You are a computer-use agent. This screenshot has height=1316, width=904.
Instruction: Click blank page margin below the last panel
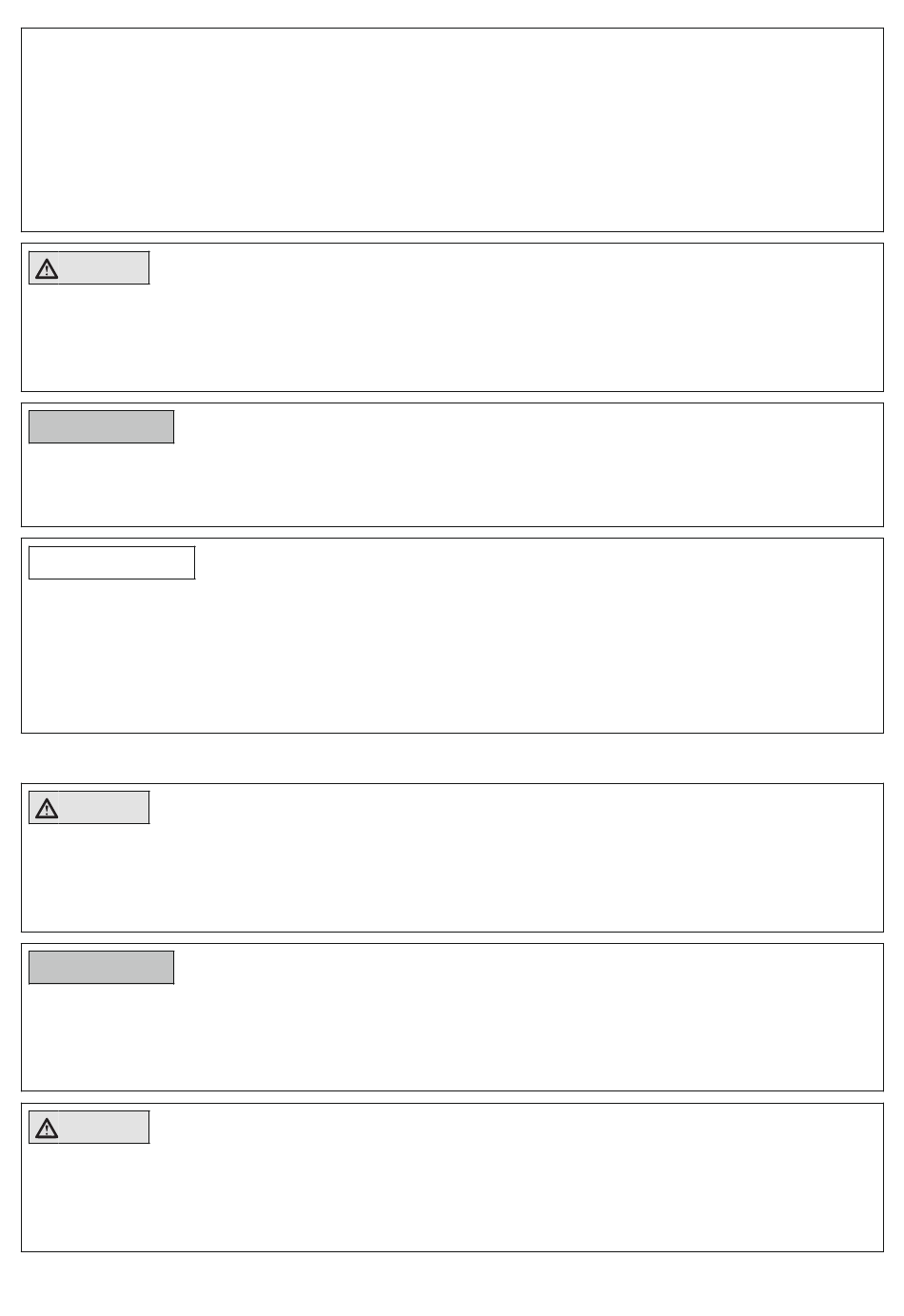(452, 1285)
